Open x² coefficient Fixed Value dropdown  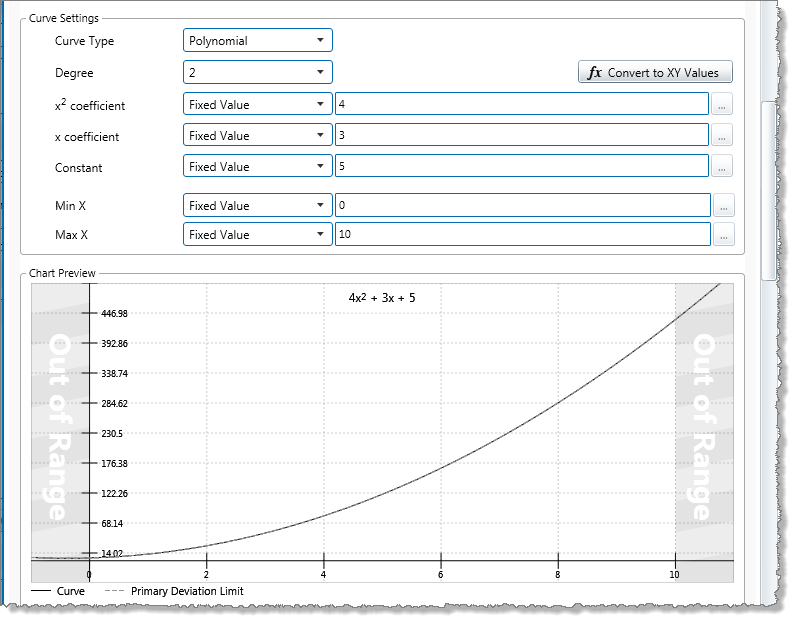[258, 105]
